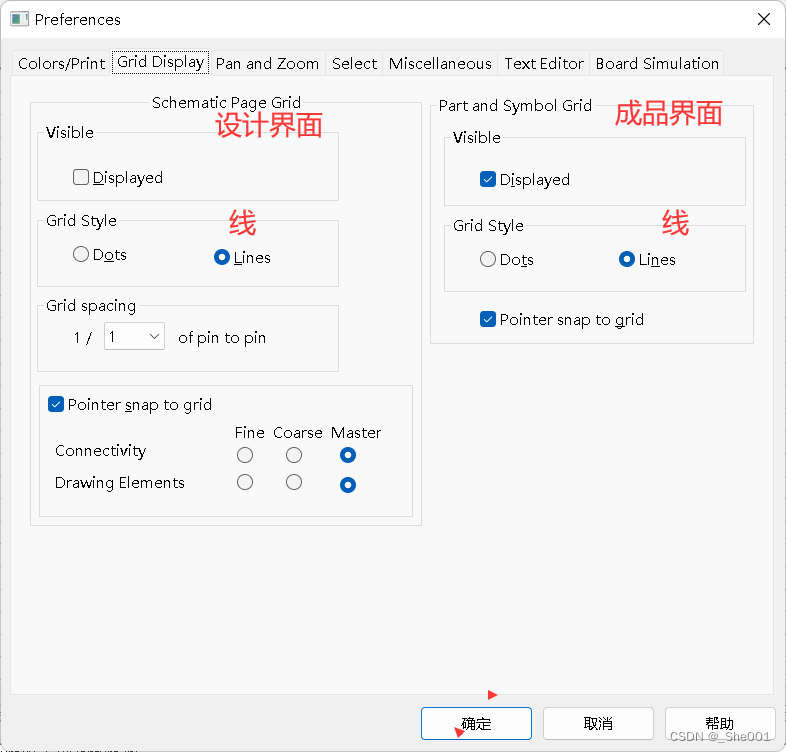The image size is (786, 752).
Task: Choose Dots grid style for Part and Symbol
Action: pyautogui.click(x=488, y=260)
